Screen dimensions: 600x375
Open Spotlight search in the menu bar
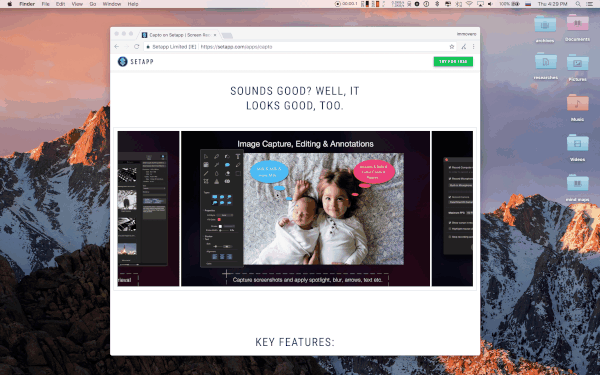coord(578,4)
